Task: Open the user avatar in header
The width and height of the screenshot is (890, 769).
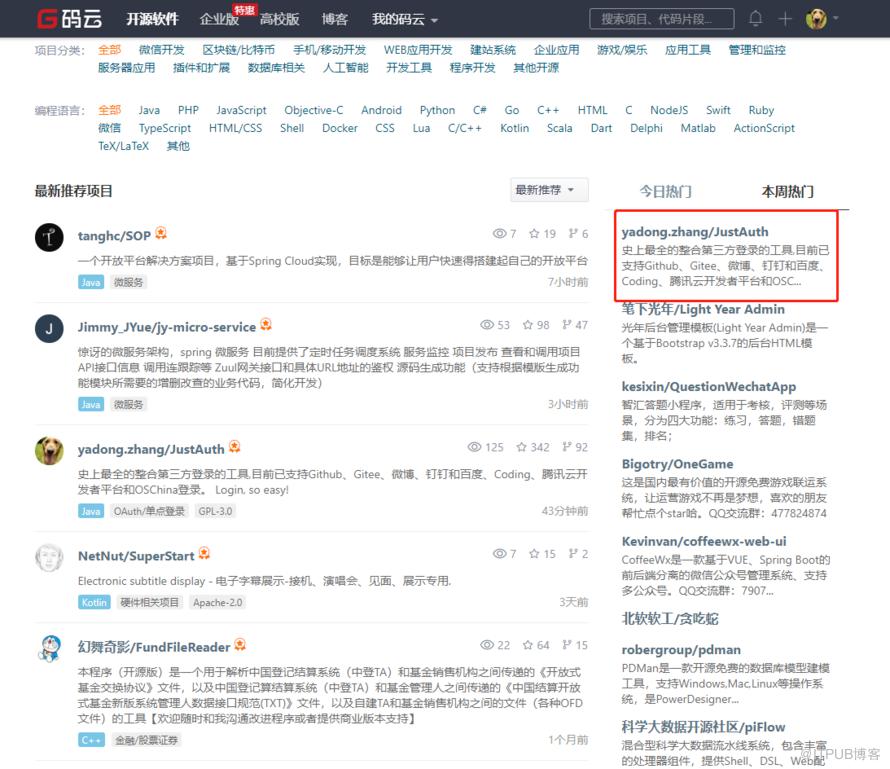Action: click(816, 19)
